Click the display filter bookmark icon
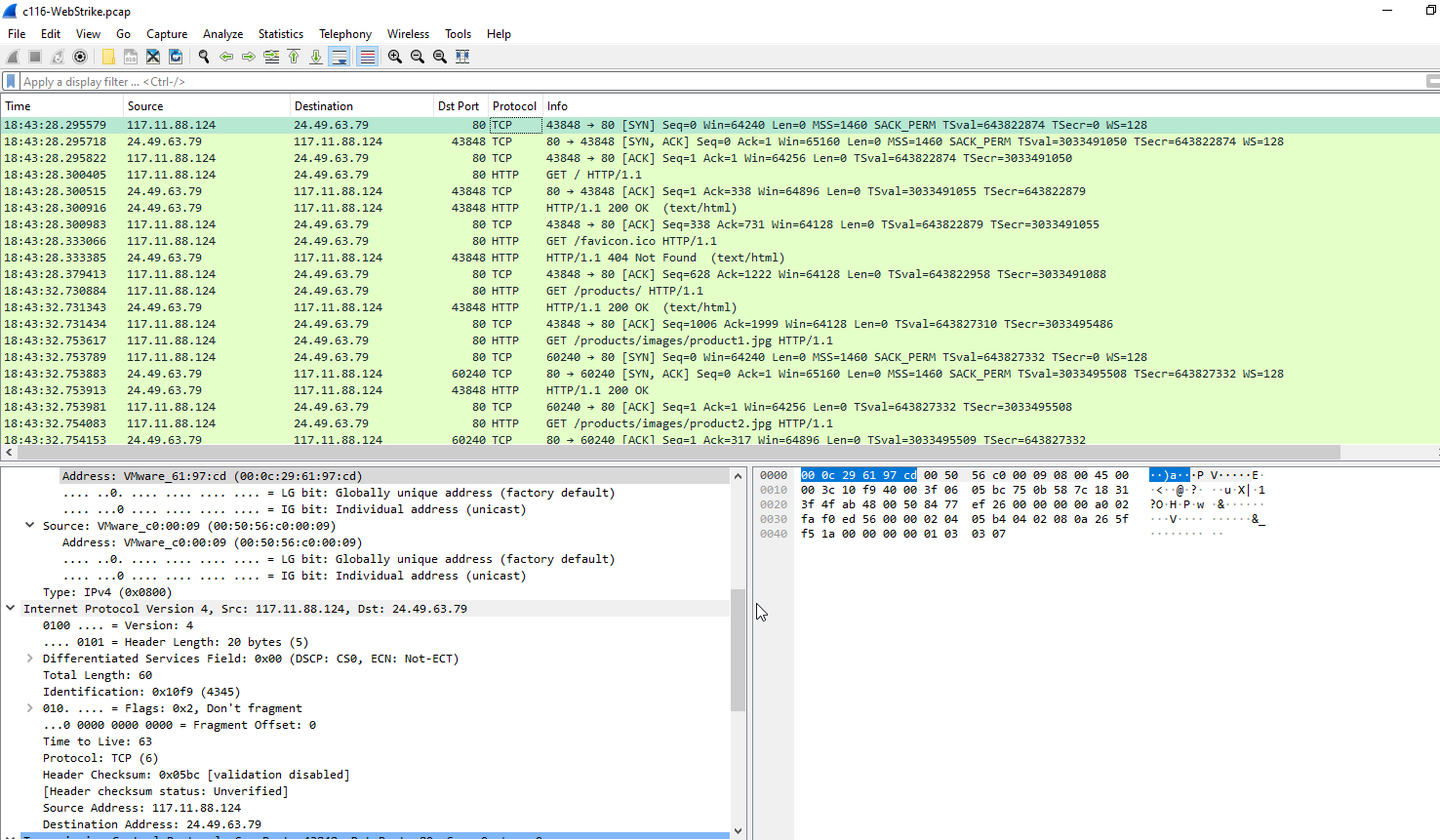This screenshot has width=1440, height=840. (x=11, y=82)
